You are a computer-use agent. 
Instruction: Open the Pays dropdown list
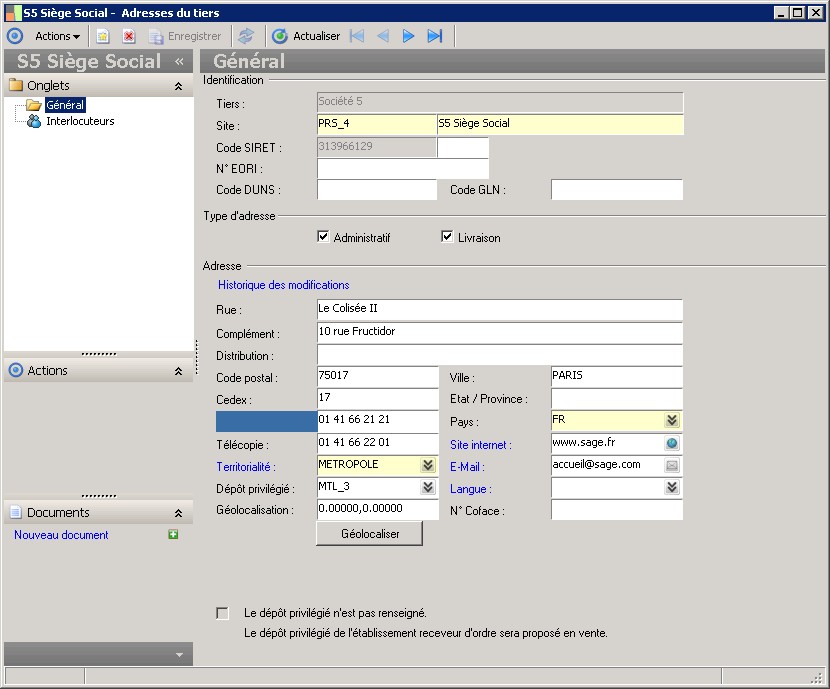(672, 421)
